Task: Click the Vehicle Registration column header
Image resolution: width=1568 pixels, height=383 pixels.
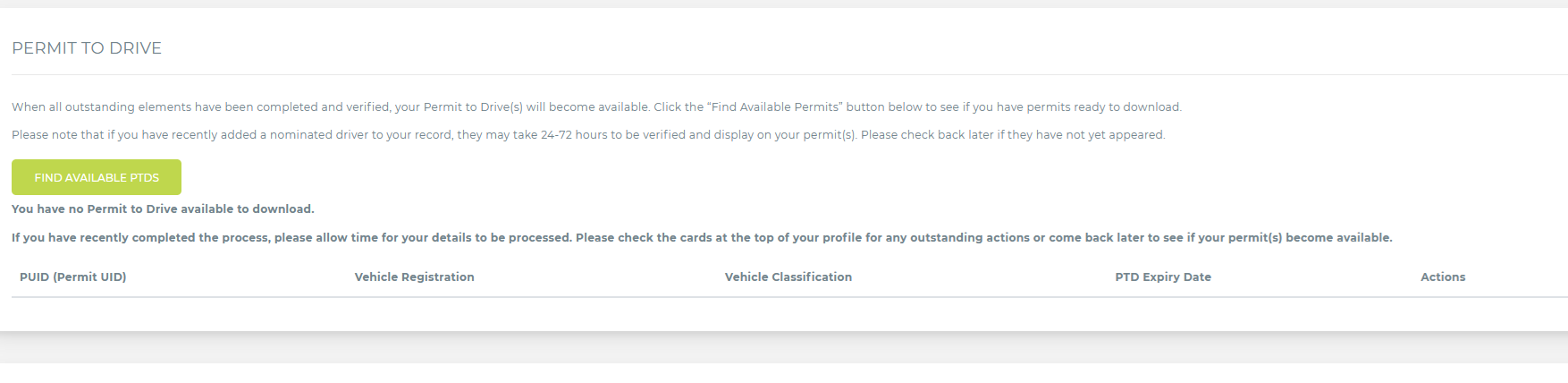Action: pyautogui.click(x=414, y=277)
